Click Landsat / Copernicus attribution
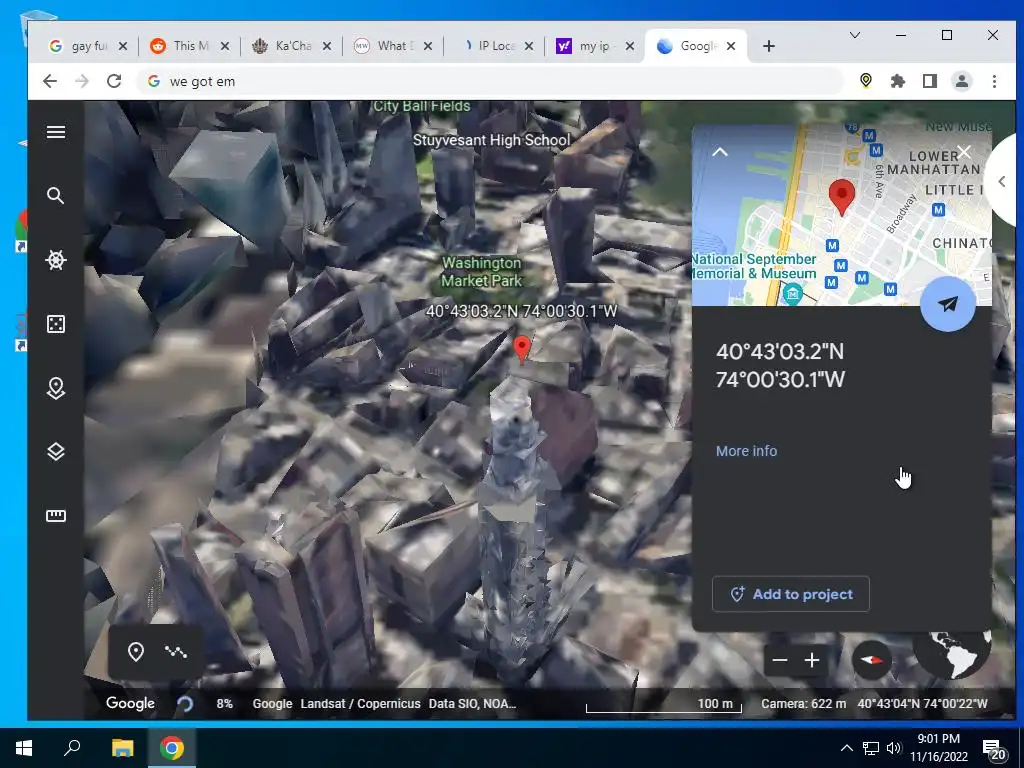 [x=360, y=704]
